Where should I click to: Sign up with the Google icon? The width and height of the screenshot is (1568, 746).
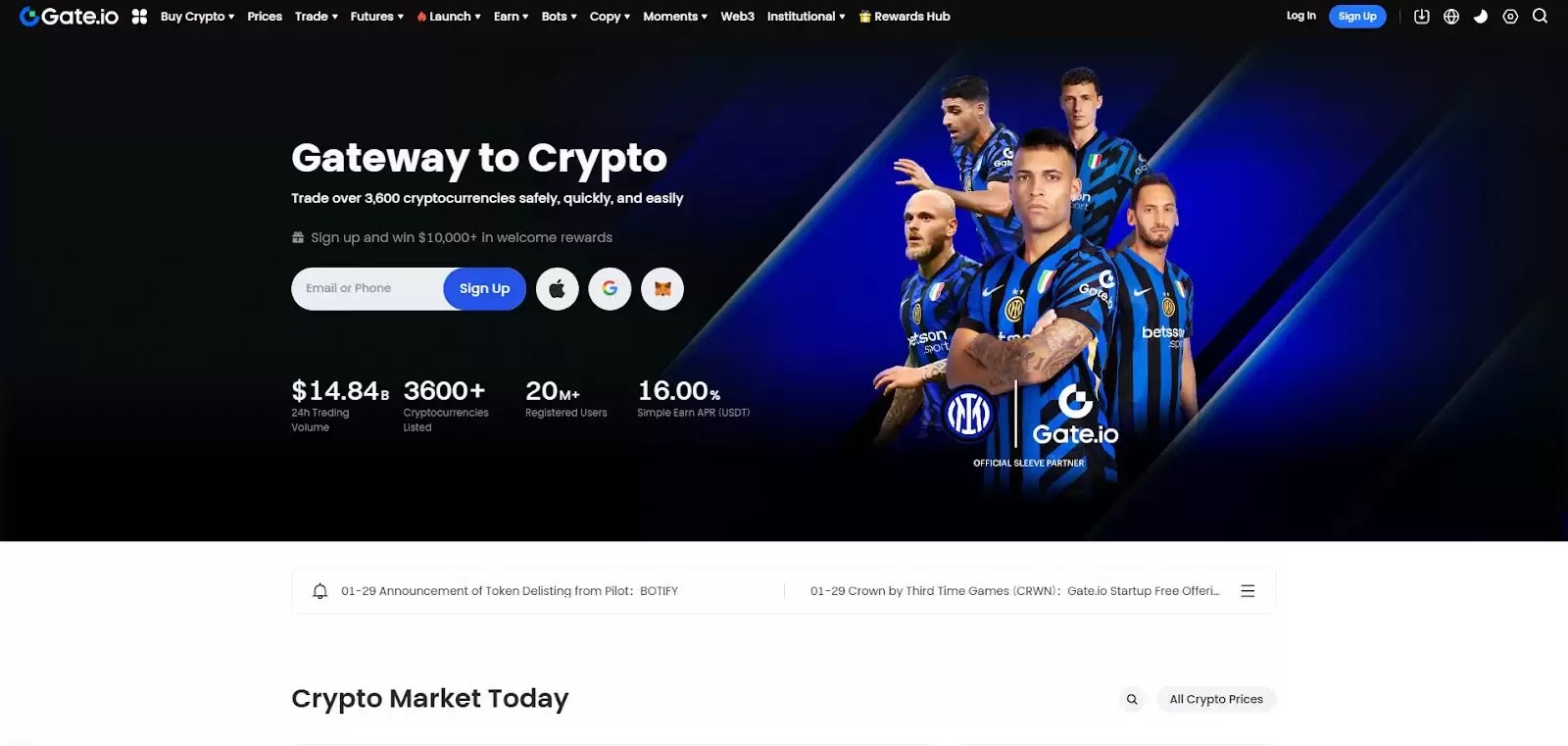[x=610, y=289]
